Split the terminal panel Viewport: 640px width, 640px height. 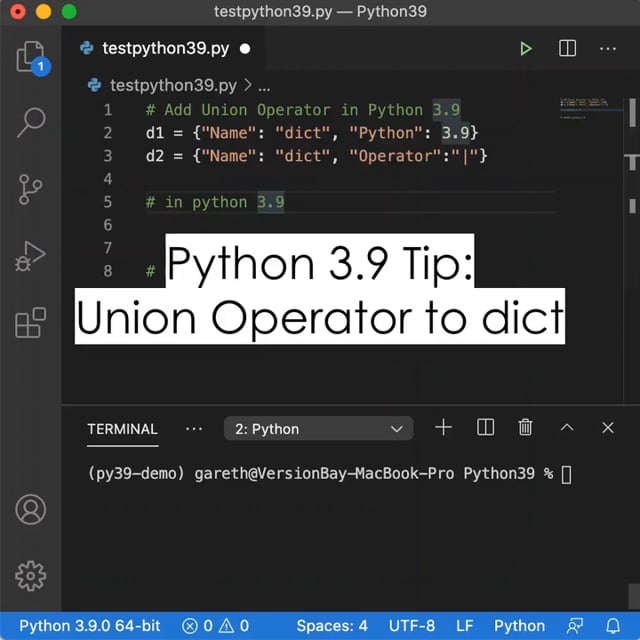tap(485, 428)
